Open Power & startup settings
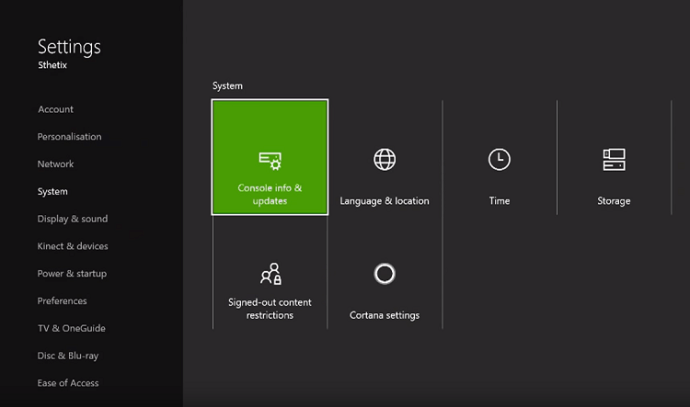This screenshot has height=407, width=690. [72, 274]
